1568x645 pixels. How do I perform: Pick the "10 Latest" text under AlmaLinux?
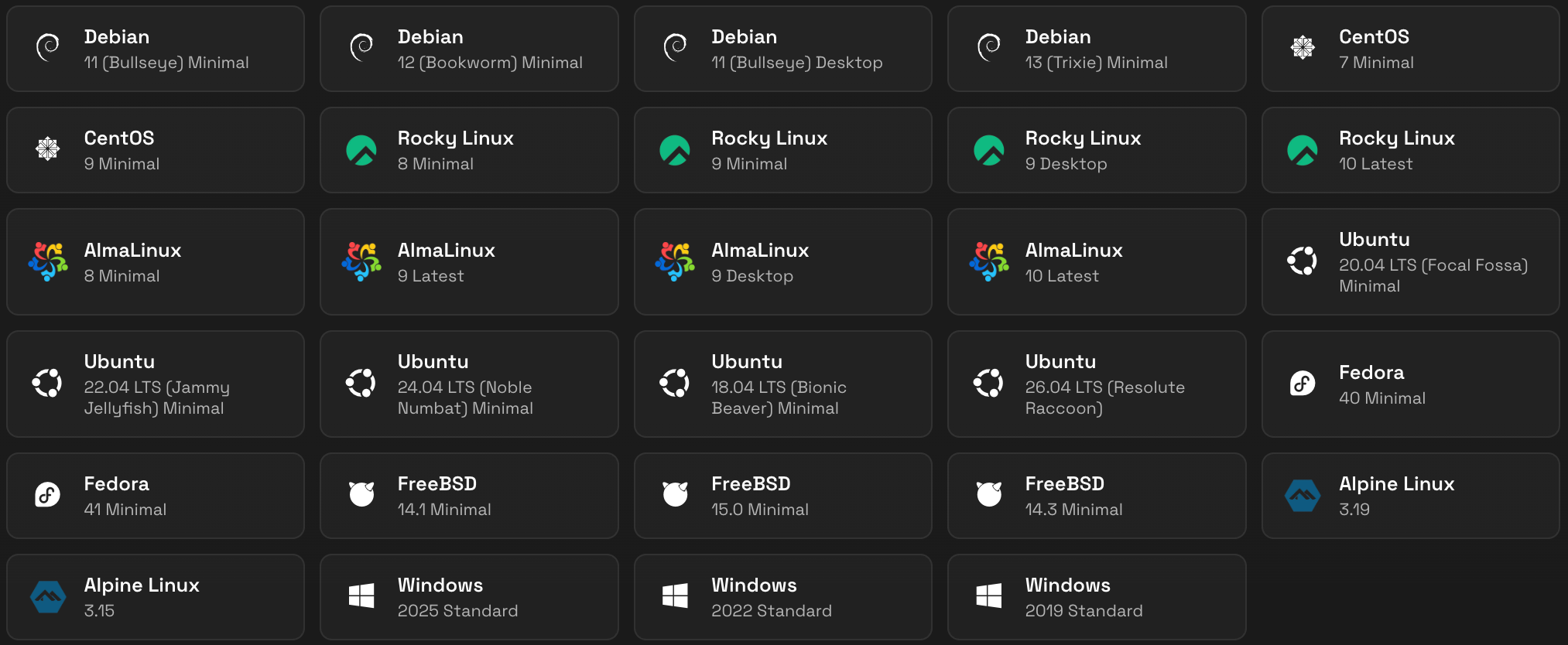1062,276
